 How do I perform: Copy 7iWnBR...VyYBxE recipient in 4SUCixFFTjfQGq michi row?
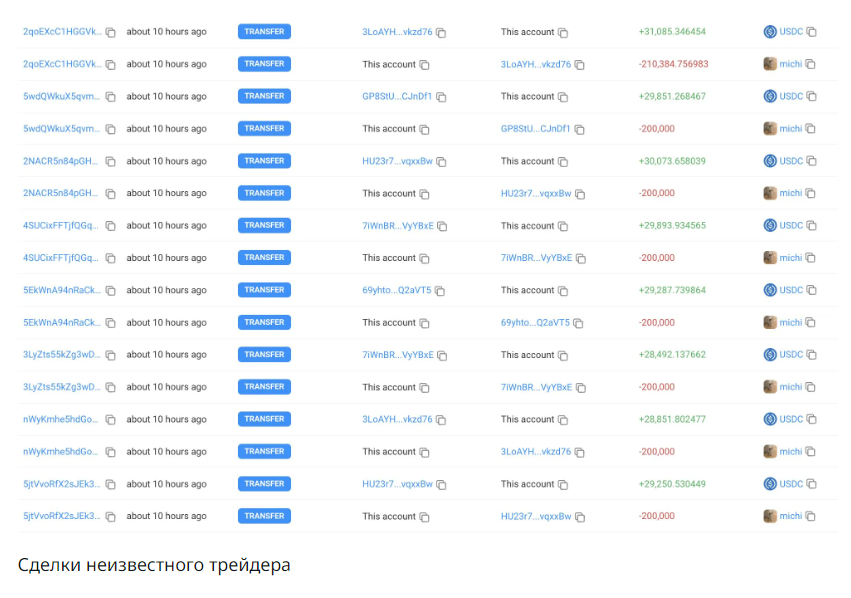tap(581, 258)
